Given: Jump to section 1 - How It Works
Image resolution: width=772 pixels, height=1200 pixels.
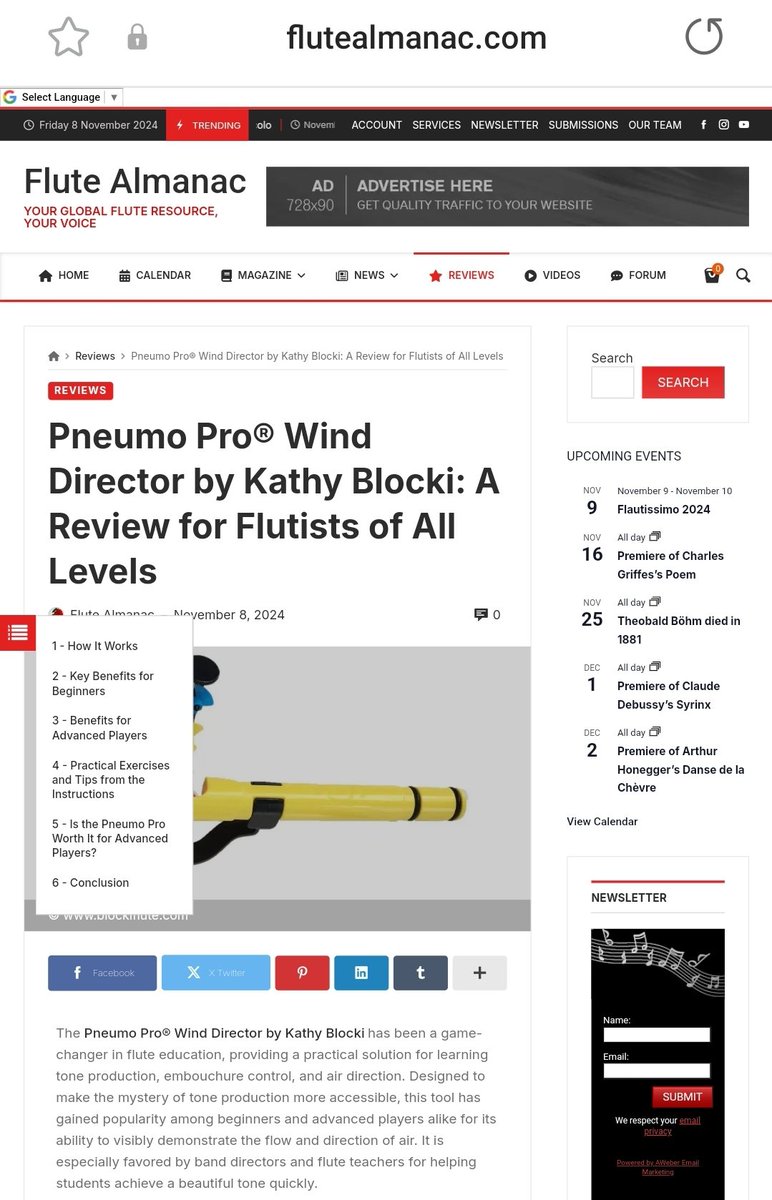Looking at the screenshot, I should 95,646.
